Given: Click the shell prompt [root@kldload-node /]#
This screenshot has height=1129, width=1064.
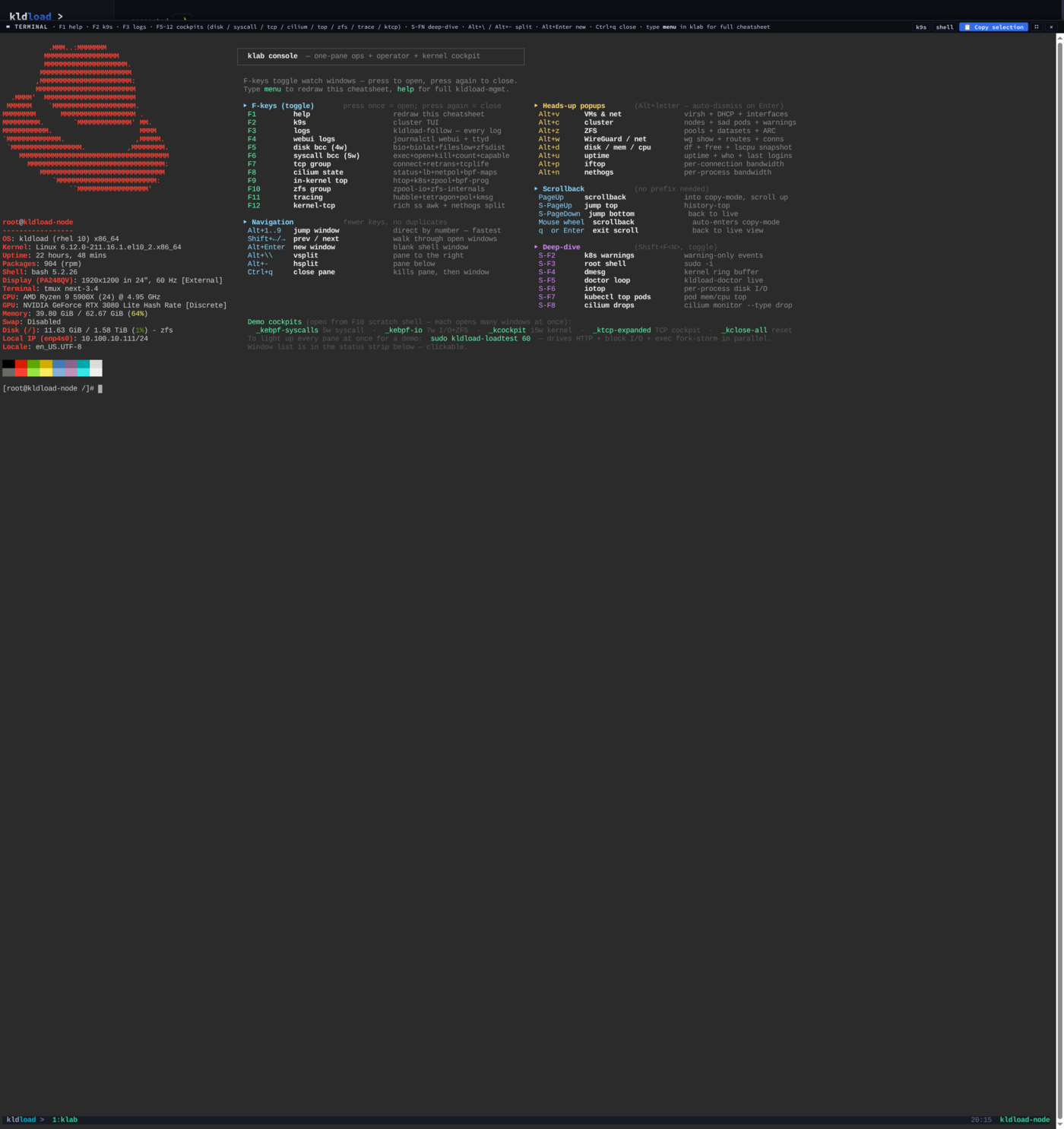Looking at the screenshot, I should pyautogui.click(x=48, y=388).
